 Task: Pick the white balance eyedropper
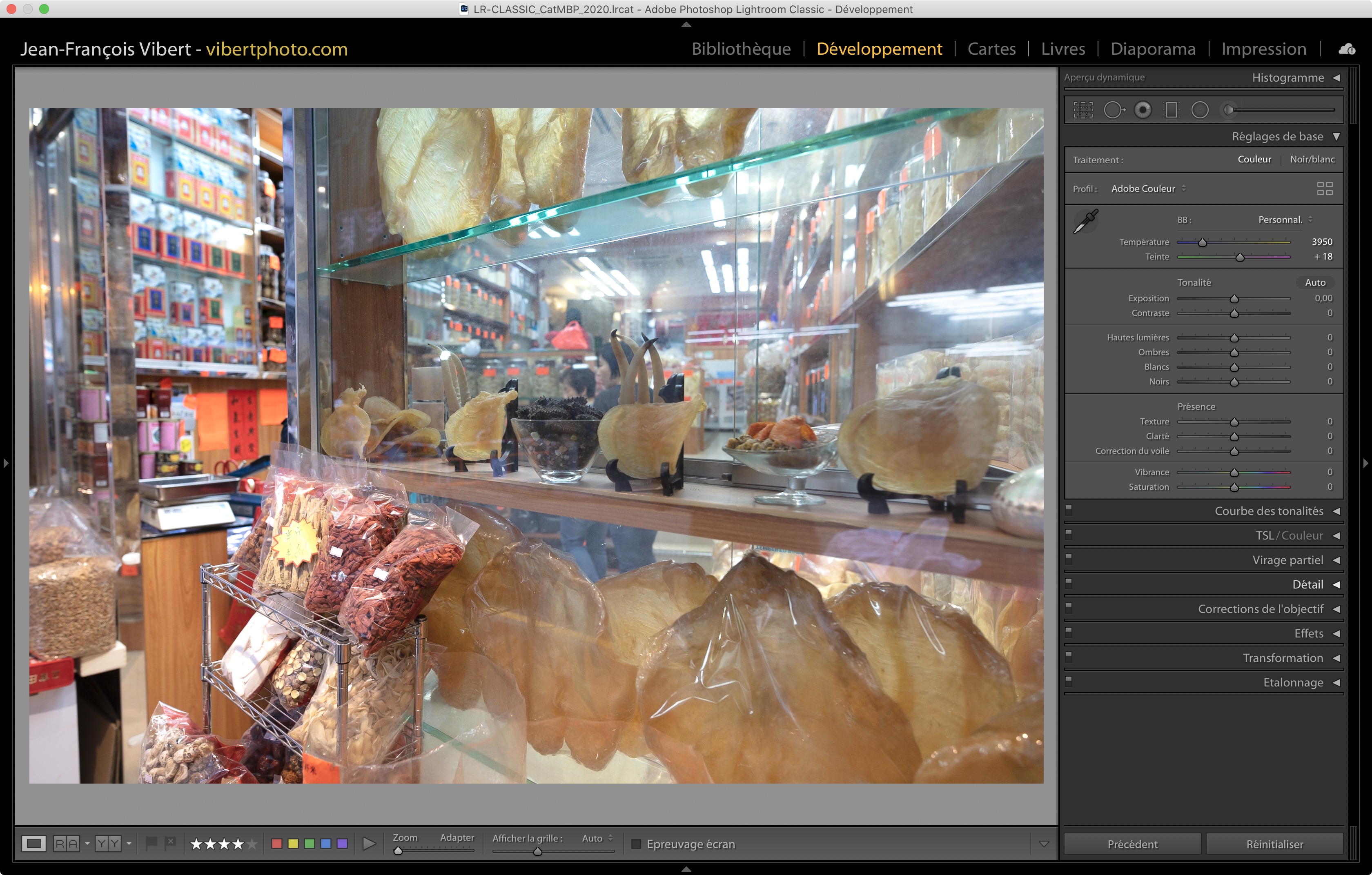(1085, 221)
